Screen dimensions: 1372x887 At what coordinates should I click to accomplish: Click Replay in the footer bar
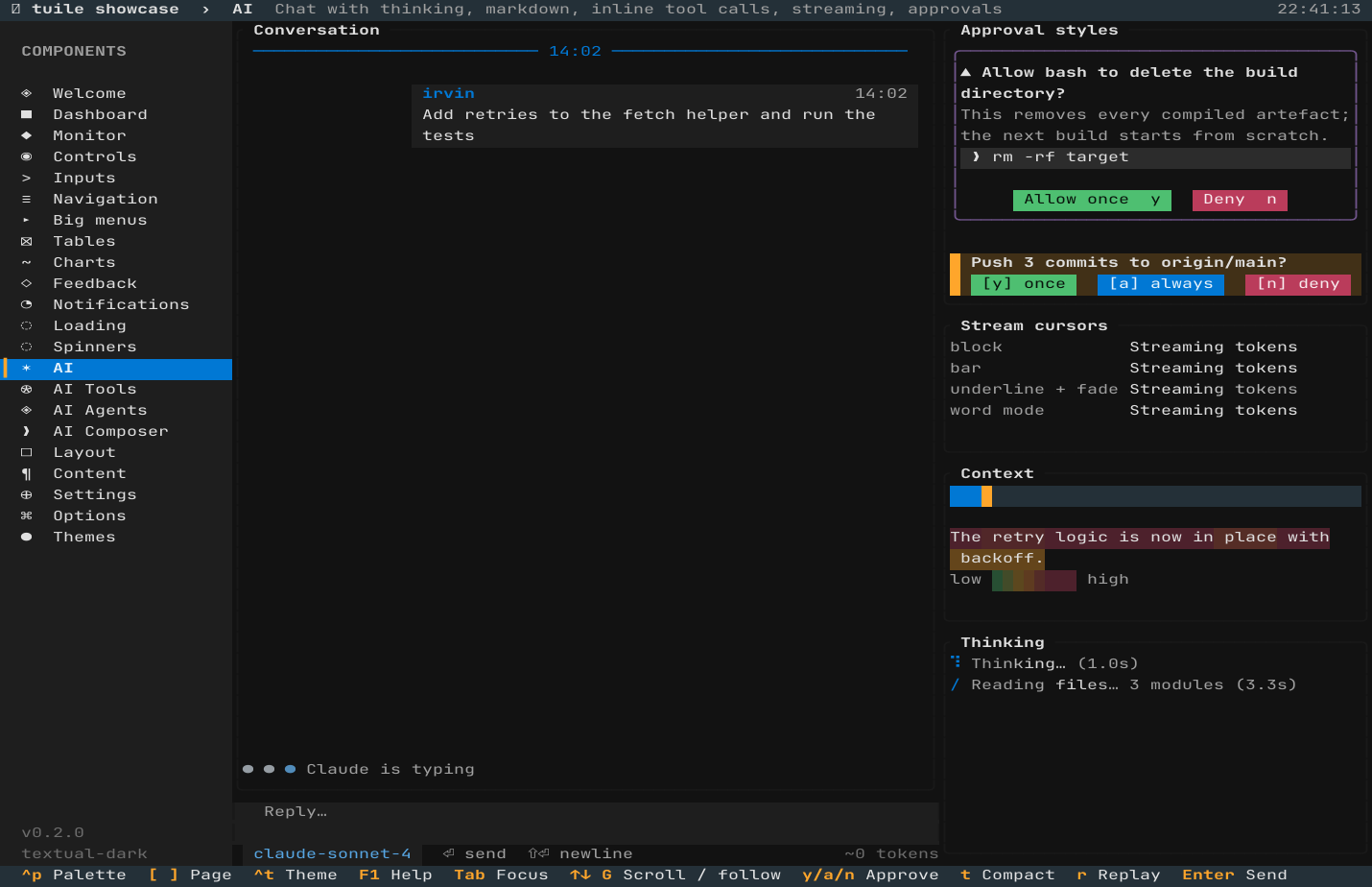1119,875
